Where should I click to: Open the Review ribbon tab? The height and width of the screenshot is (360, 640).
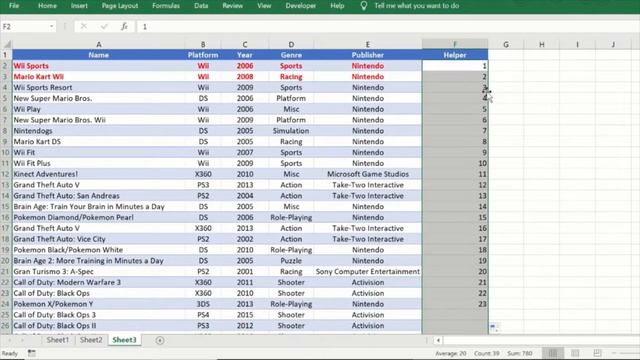pyautogui.click(x=233, y=6)
